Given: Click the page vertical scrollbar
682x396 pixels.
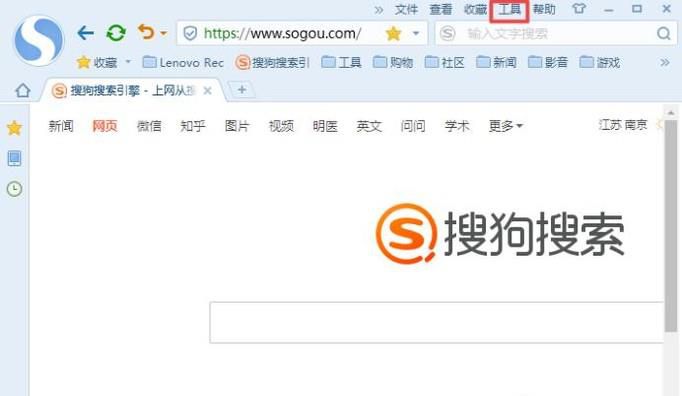Looking at the screenshot, I should click(x=671, y=225).
